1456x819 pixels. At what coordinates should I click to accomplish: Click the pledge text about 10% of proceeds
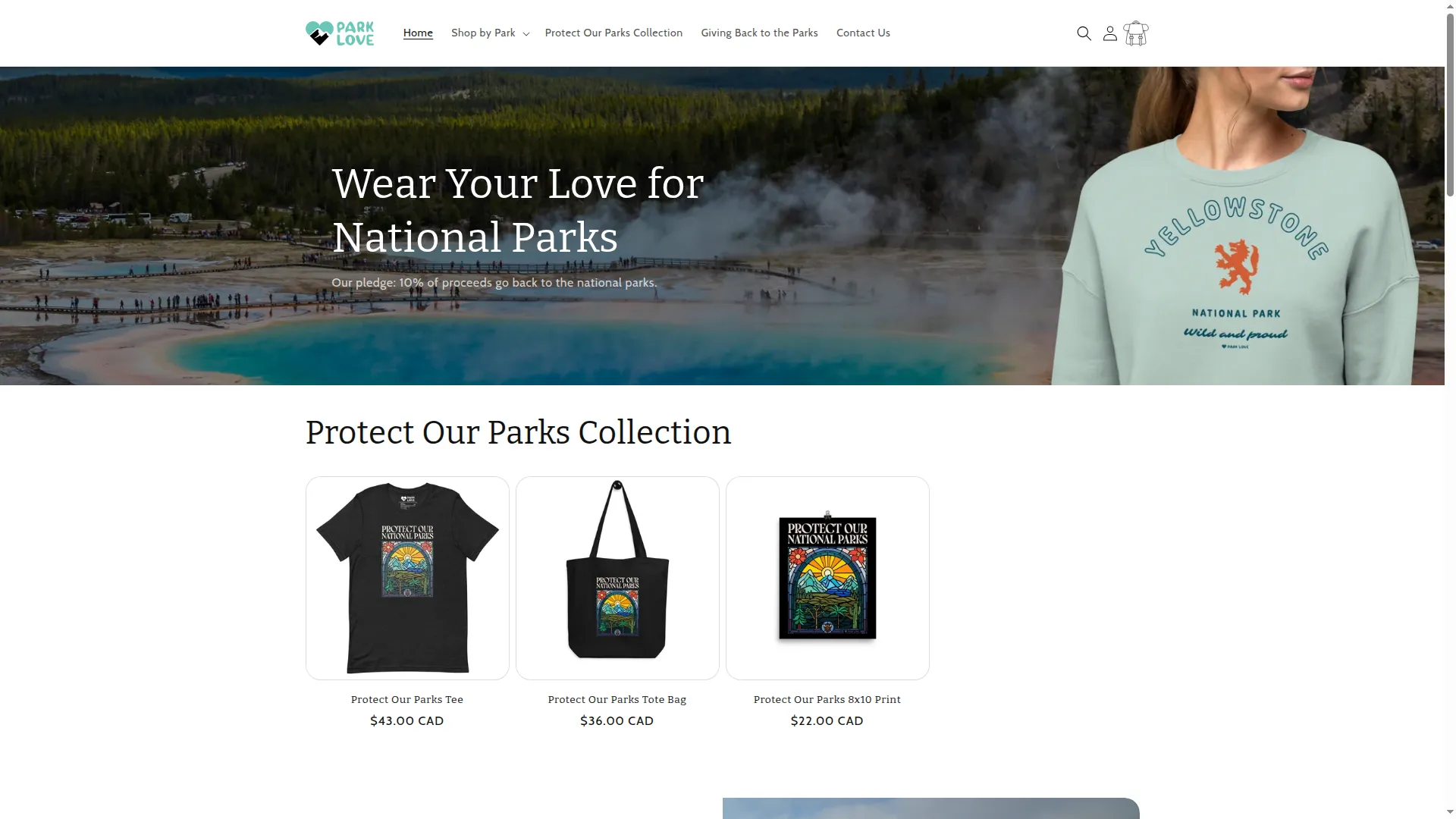(x=494, y=282)
